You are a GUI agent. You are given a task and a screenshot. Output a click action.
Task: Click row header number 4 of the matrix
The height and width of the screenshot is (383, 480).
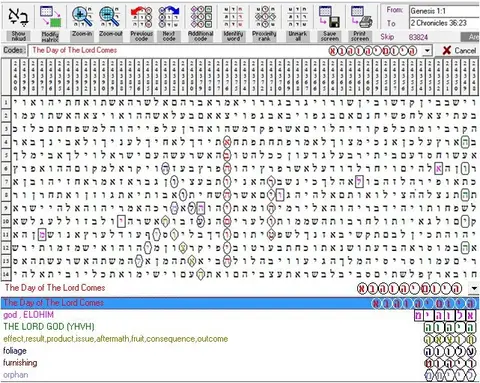(x=6, y=142)
